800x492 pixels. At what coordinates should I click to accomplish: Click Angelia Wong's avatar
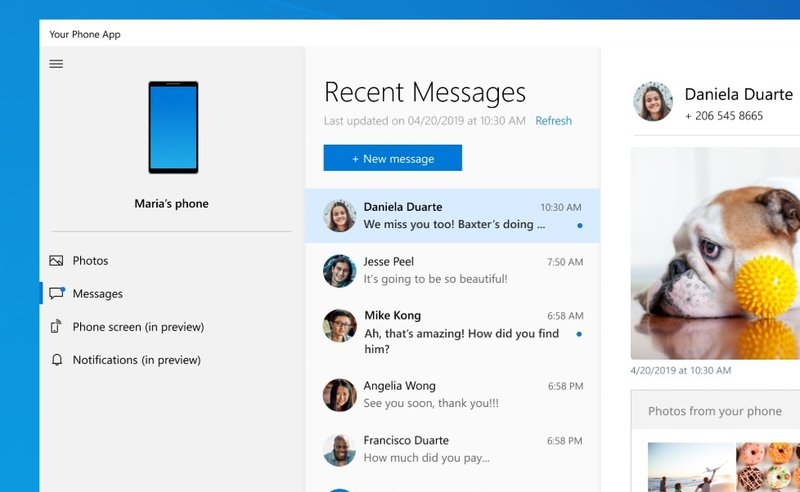tap(339, 395)
